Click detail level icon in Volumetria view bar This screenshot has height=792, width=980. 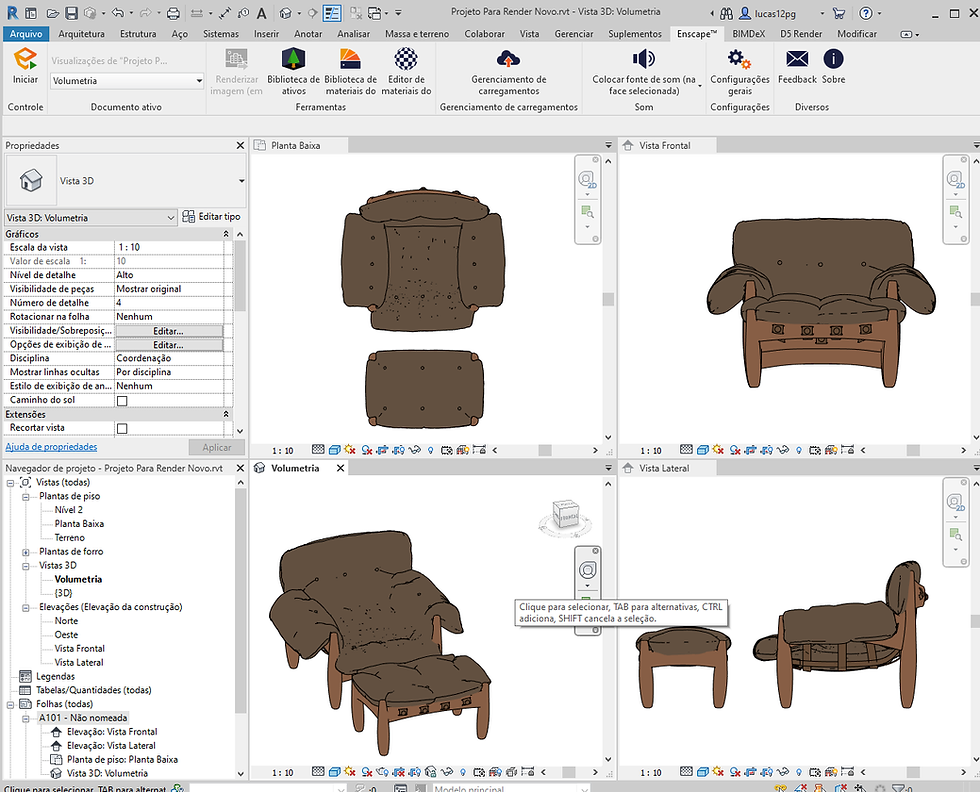(318, 772)
